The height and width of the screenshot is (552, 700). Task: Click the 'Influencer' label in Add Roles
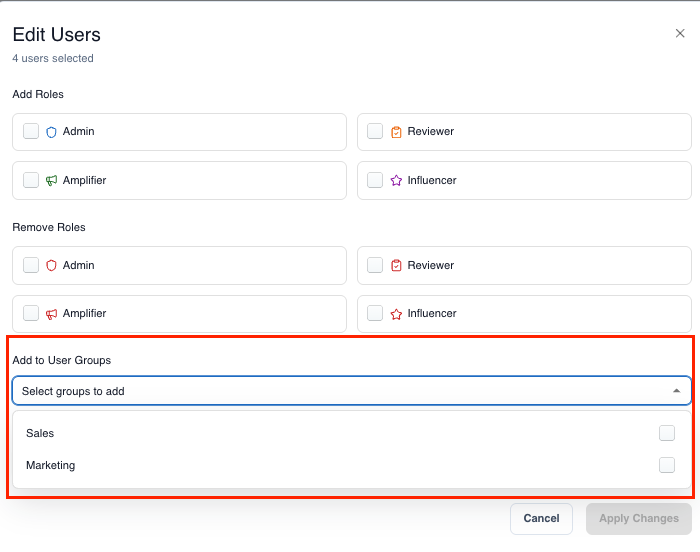point(432,180)
